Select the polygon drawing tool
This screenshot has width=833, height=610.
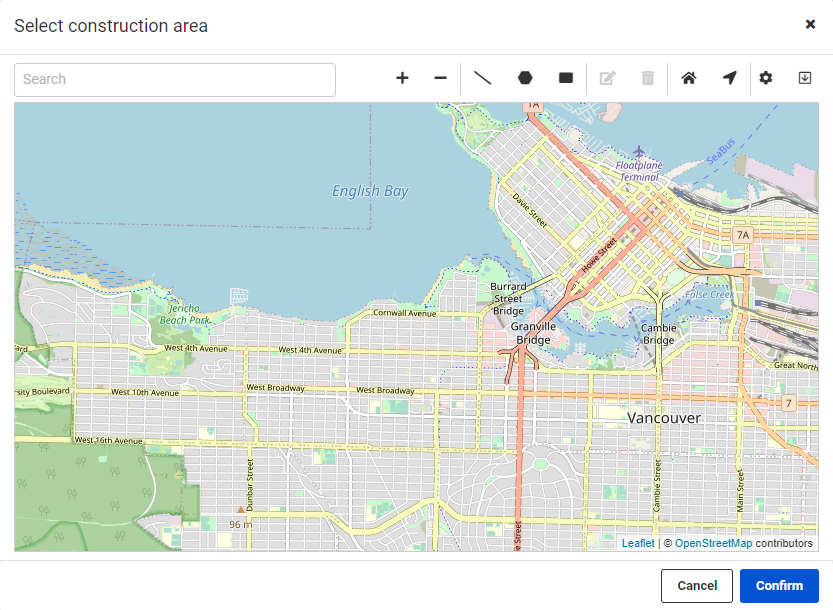point(524,77)
